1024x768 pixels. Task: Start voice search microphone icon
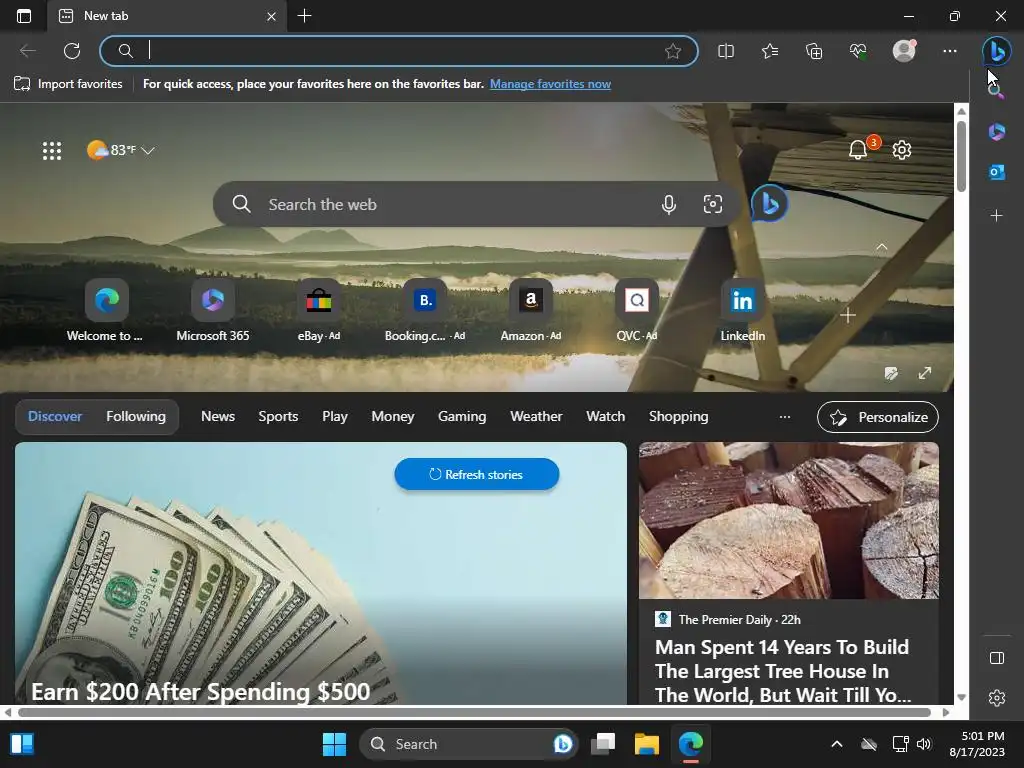pos(668,204)
